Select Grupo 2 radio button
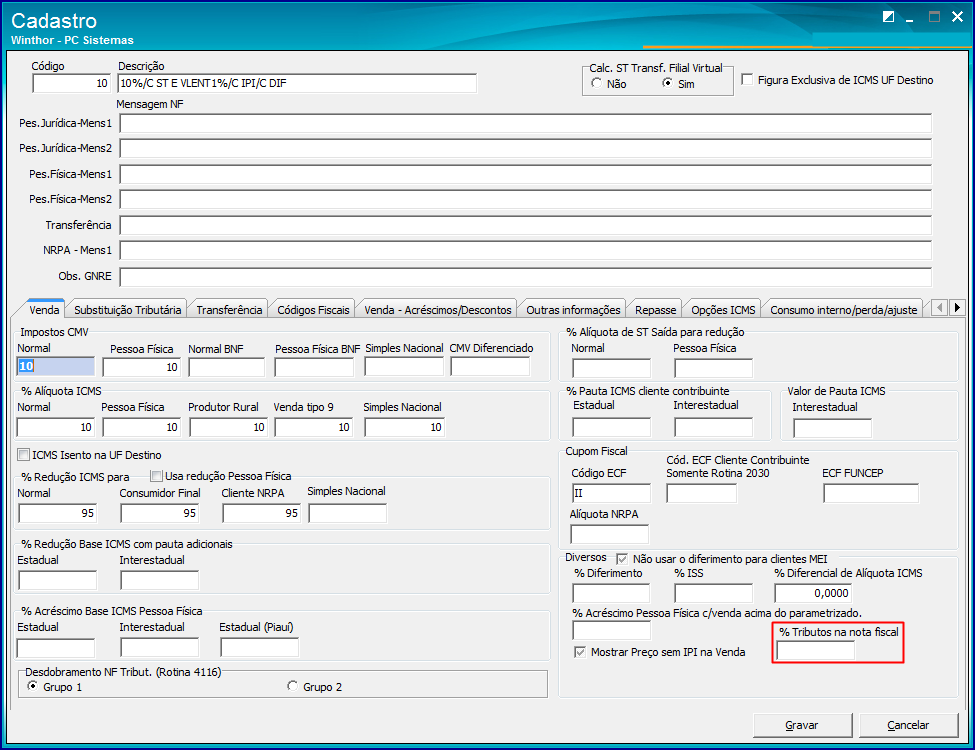This screenshot has height=750, width=975. click(x=292, y=686)
